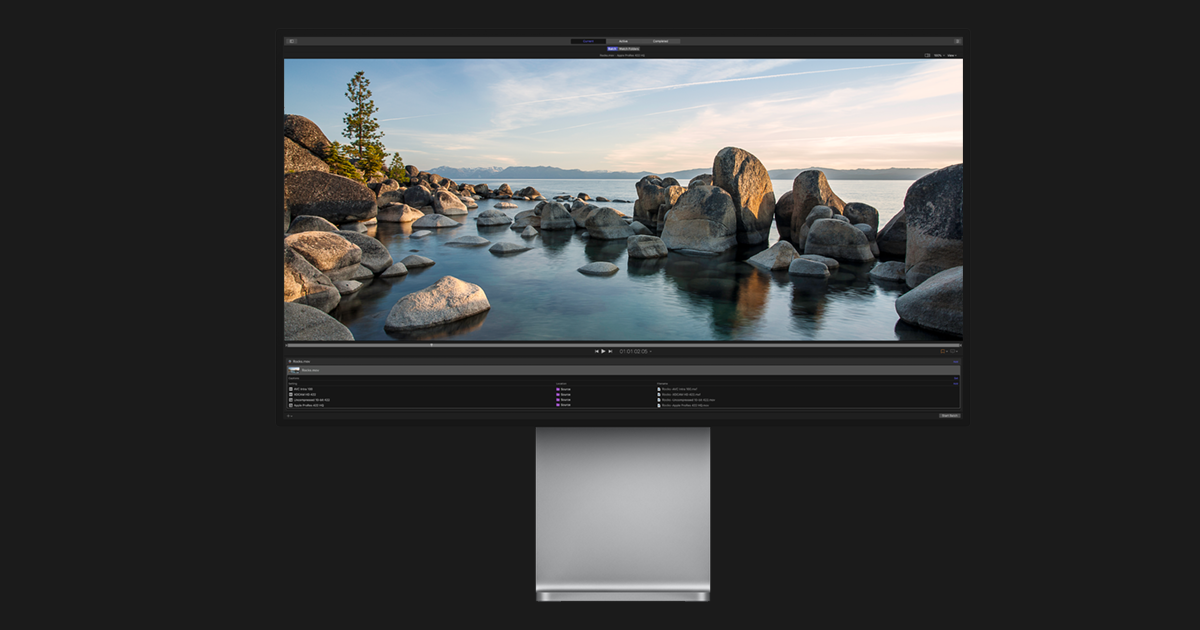Remove a setting using the minus icon
1200x630 pixels.
(292, 416)
